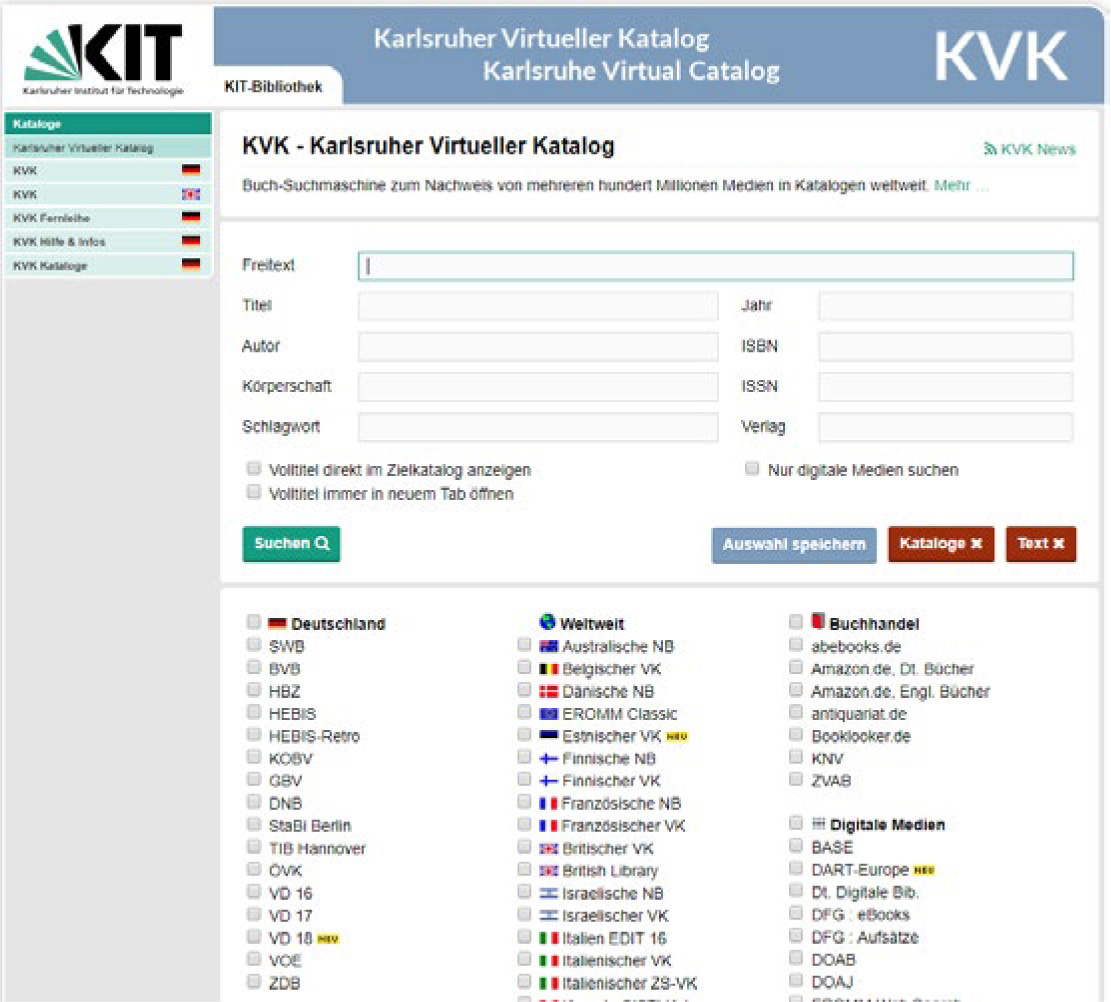Follow the 'Mehr ...' link
This screenshot has width=1111, height=1002.
click(960, 186)
